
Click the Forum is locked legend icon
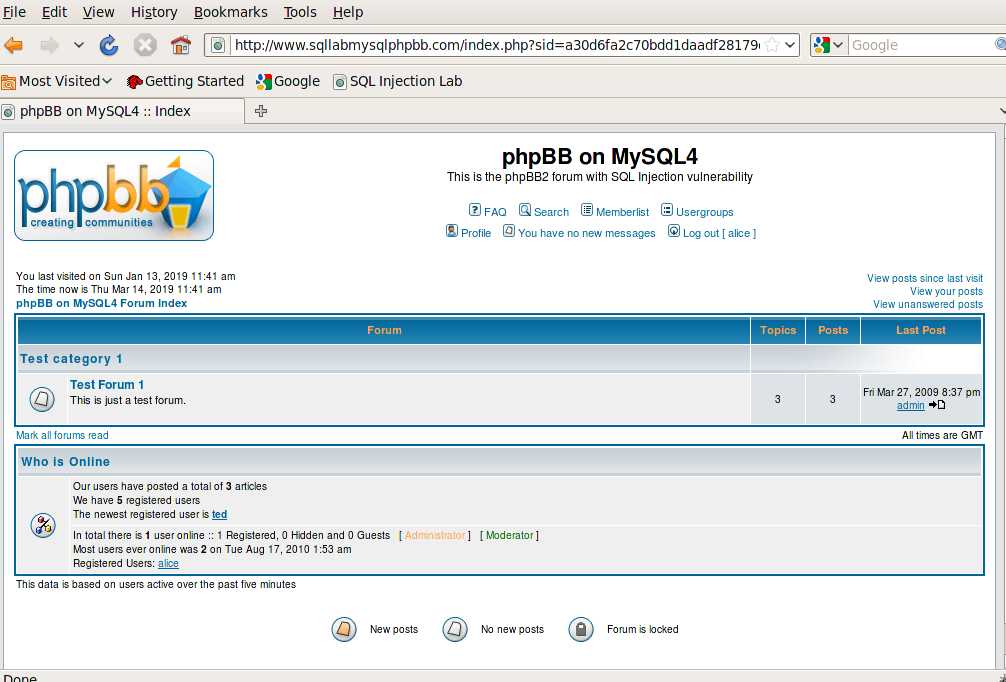[x=581, y=629]
